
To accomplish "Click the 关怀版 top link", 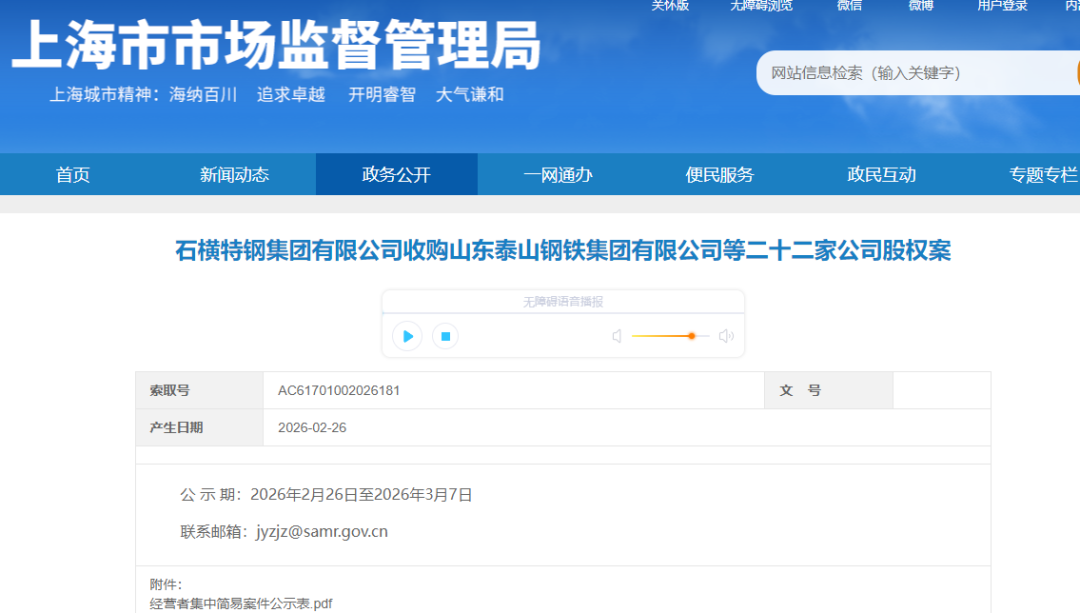I will (670, 6).
